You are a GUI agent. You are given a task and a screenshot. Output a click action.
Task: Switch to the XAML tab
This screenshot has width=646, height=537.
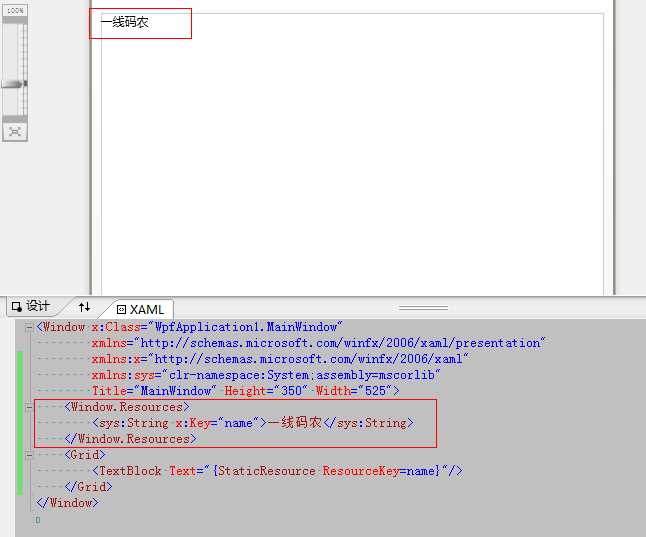(141, 309)
